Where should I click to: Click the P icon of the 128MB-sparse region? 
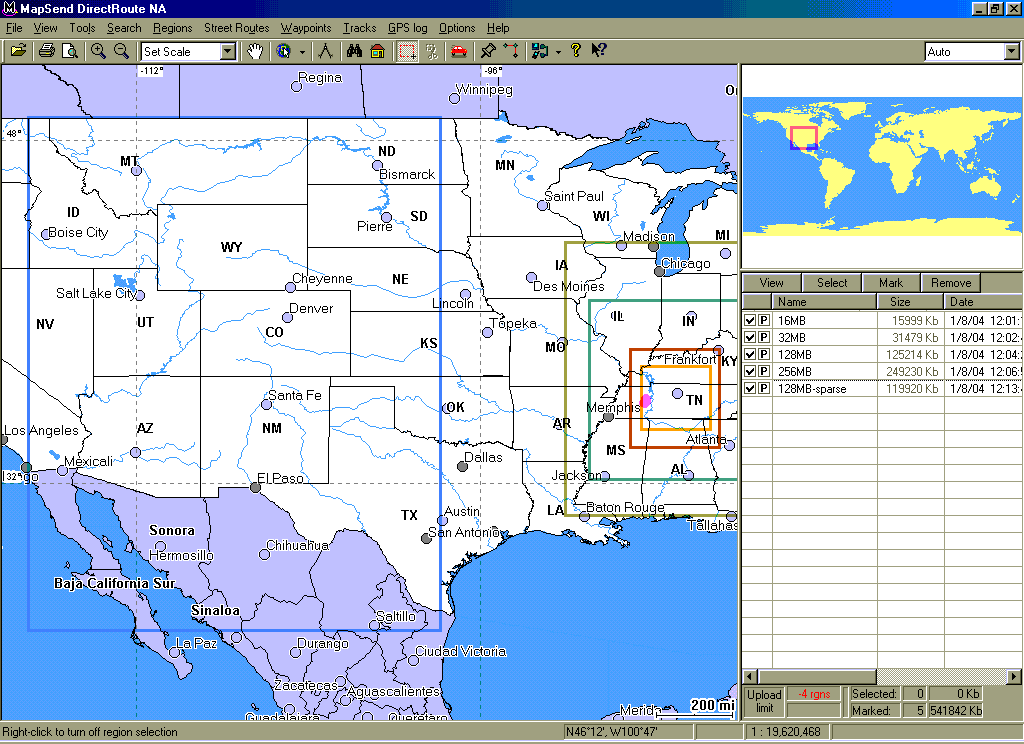click(763, 389)
